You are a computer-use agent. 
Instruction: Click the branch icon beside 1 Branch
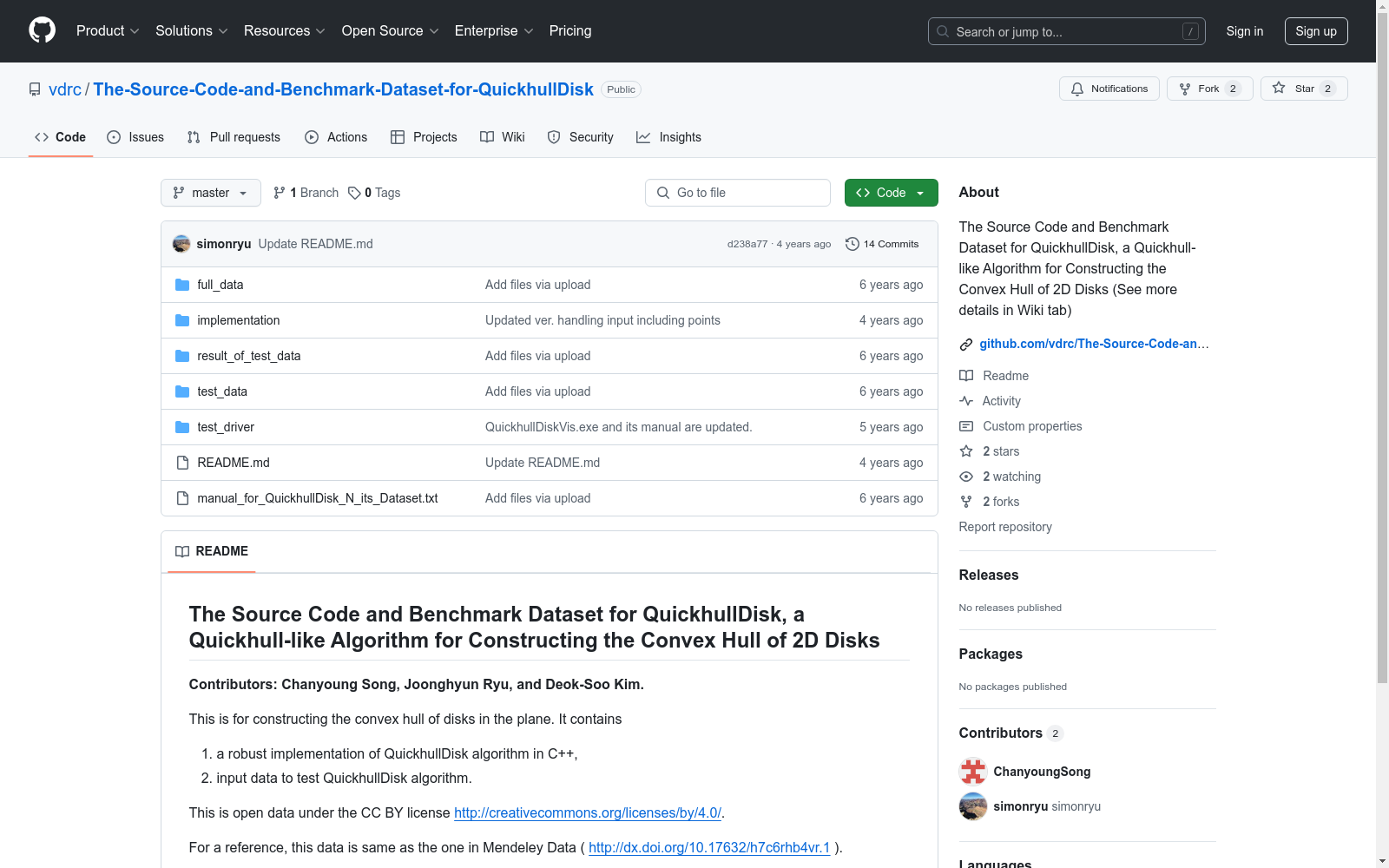(x=280, y=193)
